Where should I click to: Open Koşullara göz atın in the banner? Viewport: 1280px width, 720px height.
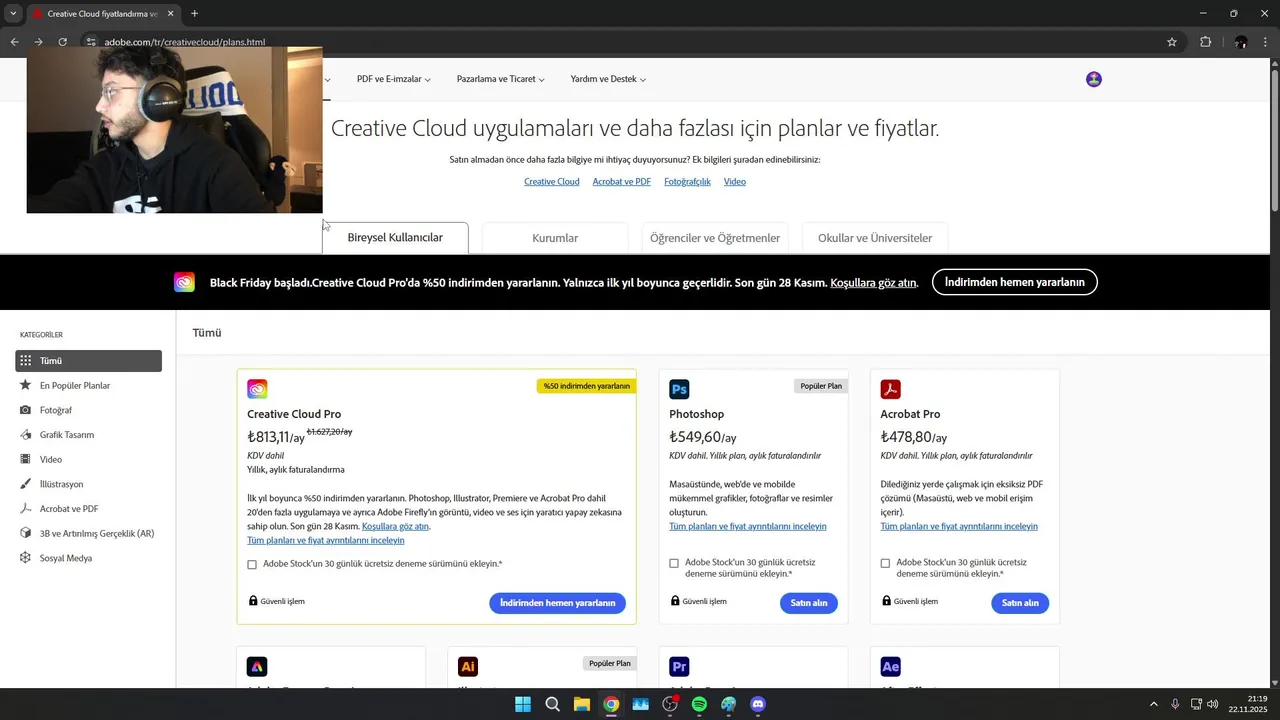click(x=873, y=283)
